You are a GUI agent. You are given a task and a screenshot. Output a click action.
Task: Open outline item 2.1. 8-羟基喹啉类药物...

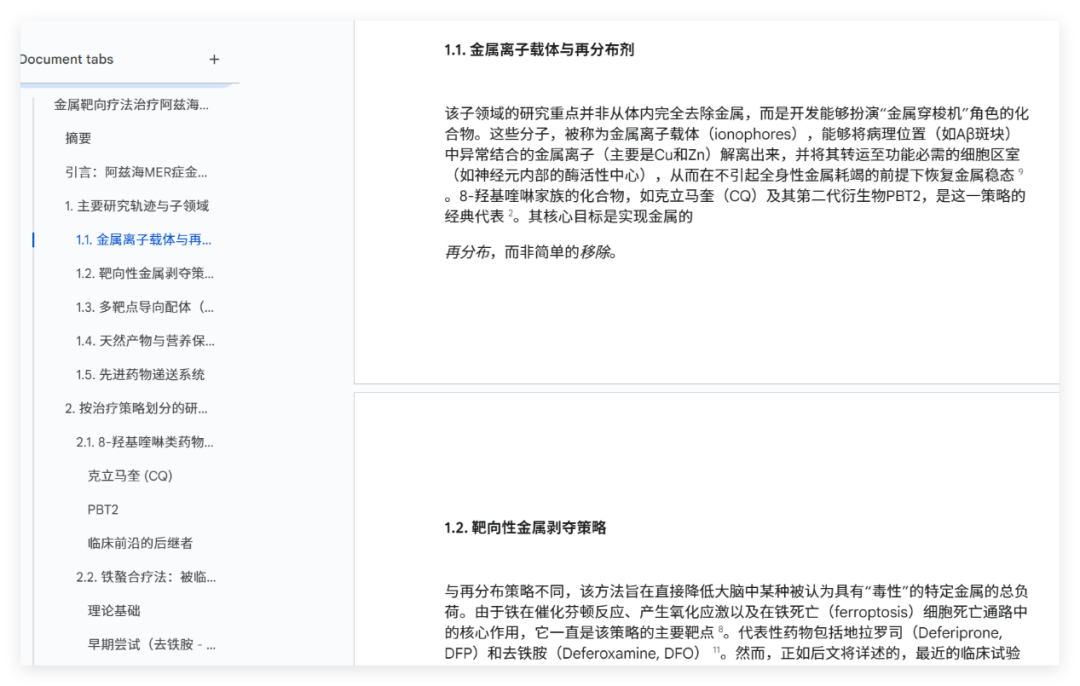click(145, 442)
